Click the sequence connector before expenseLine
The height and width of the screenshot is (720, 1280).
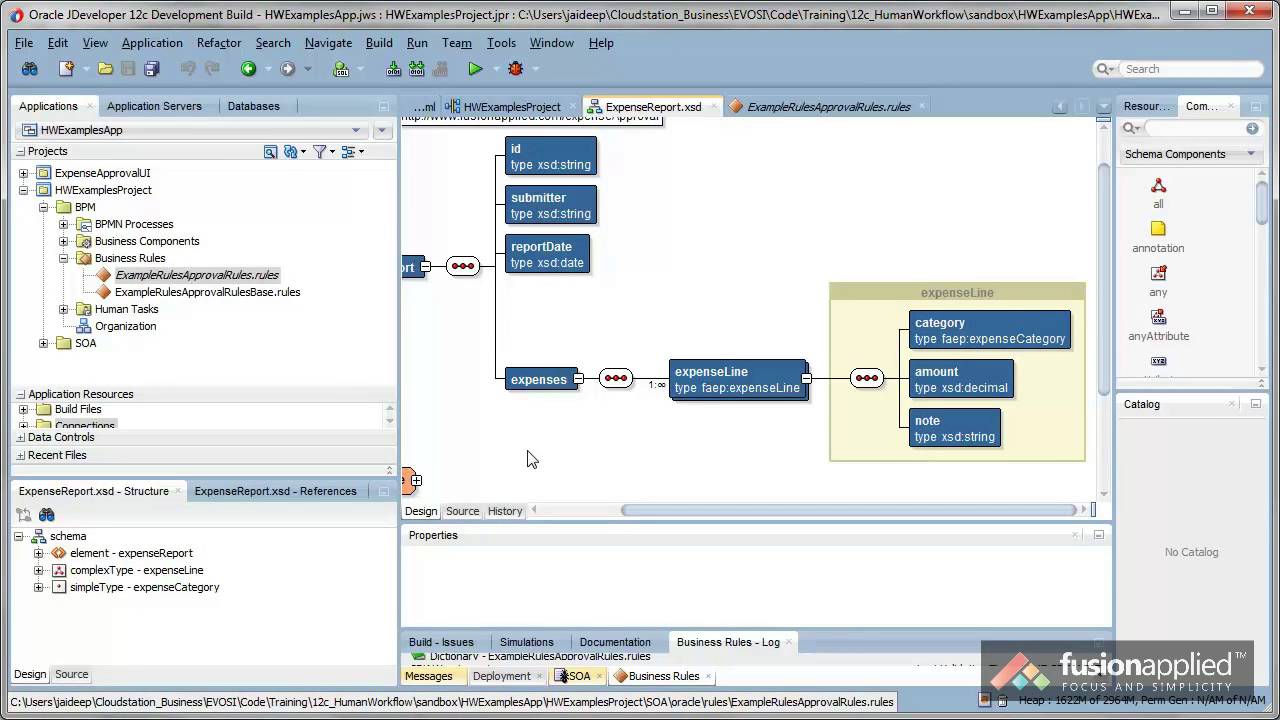pyautogui.click(x=616, y=378)
